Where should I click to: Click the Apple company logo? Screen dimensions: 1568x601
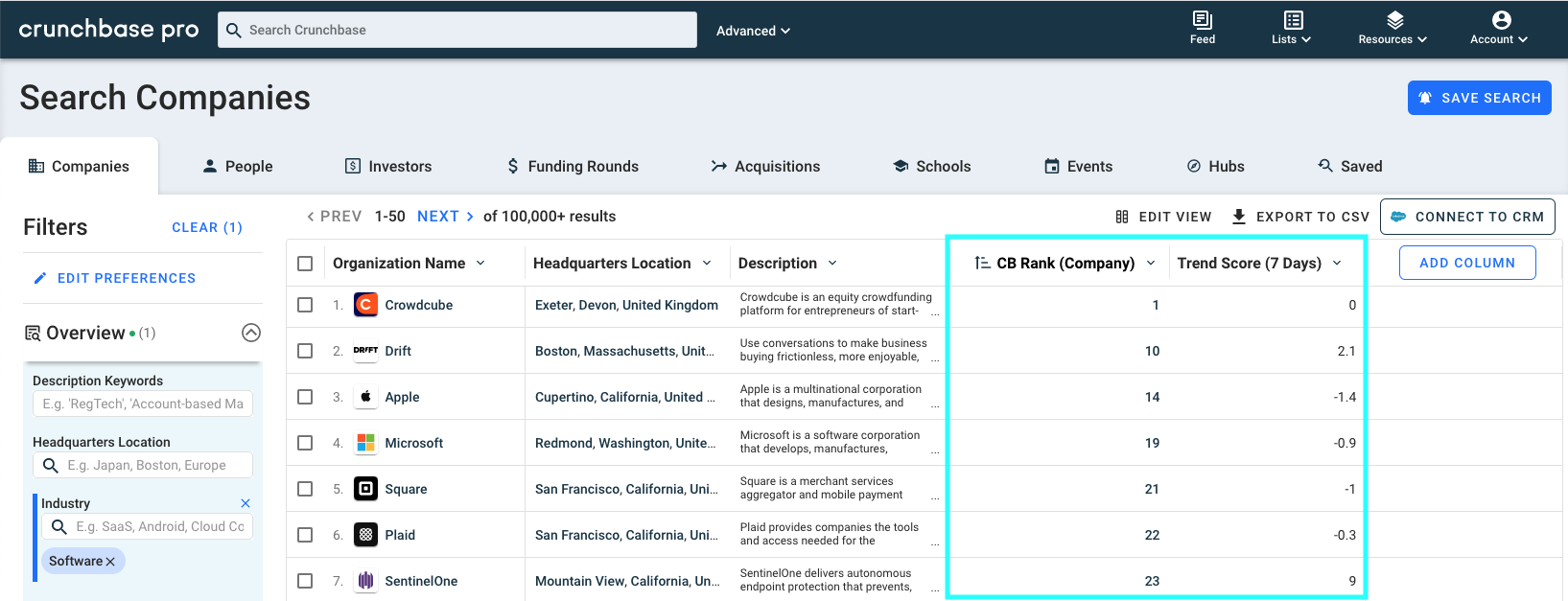[x=365, y=397]
